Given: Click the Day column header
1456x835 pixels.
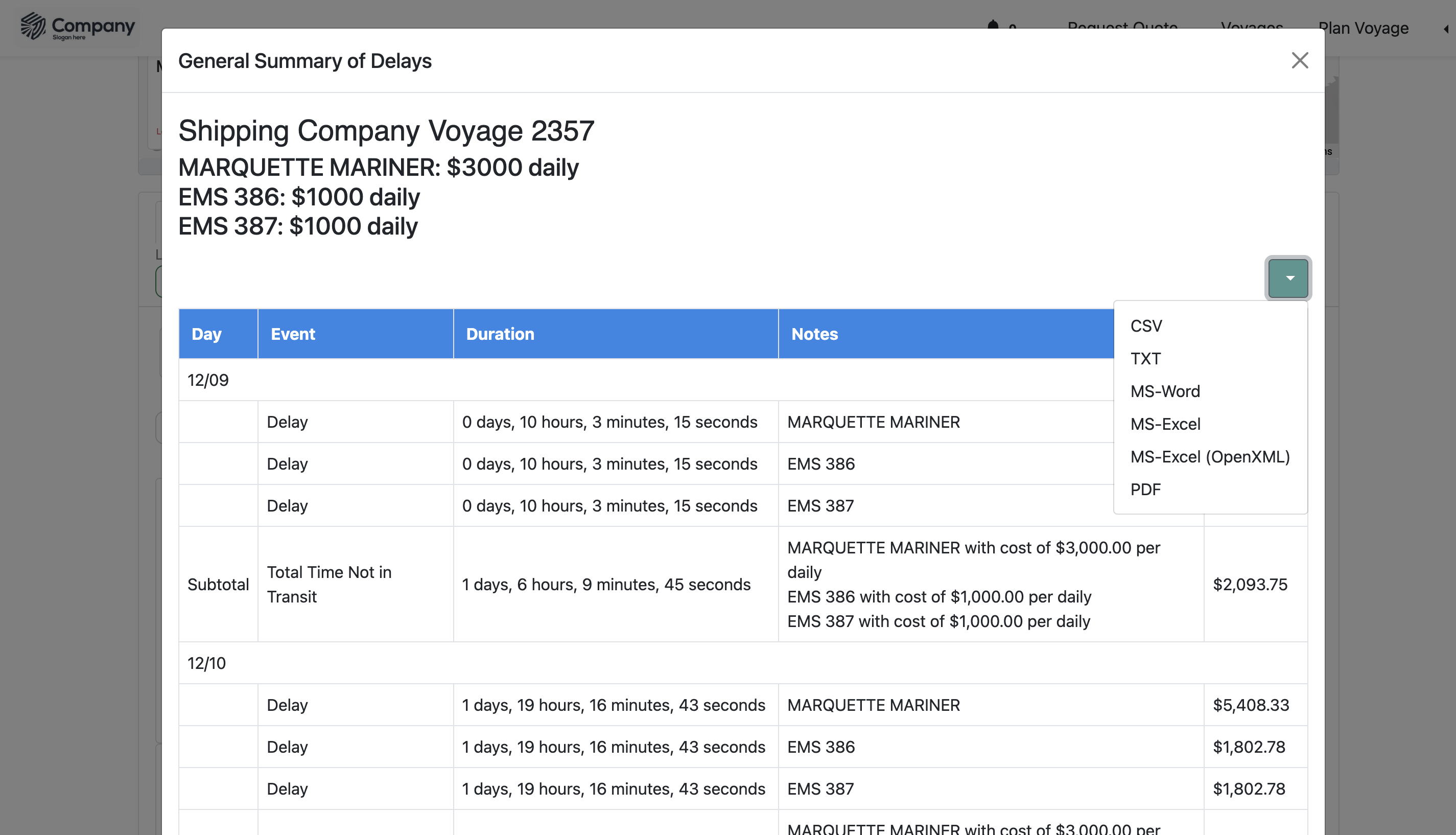Looking at the screenshot, I should (x=206, y=334).
